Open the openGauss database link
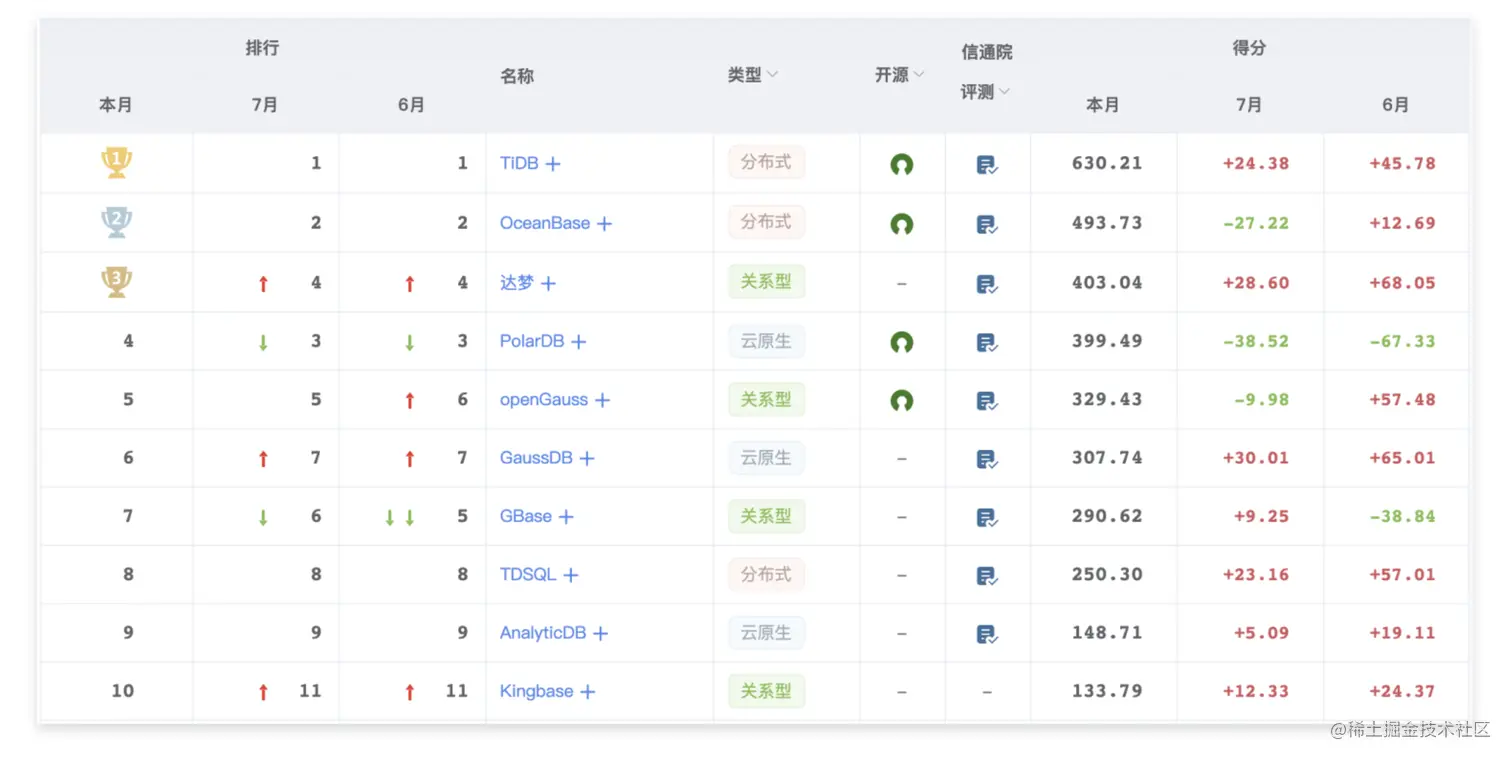This screenshot has height=761, width=1512. point(544,399)
